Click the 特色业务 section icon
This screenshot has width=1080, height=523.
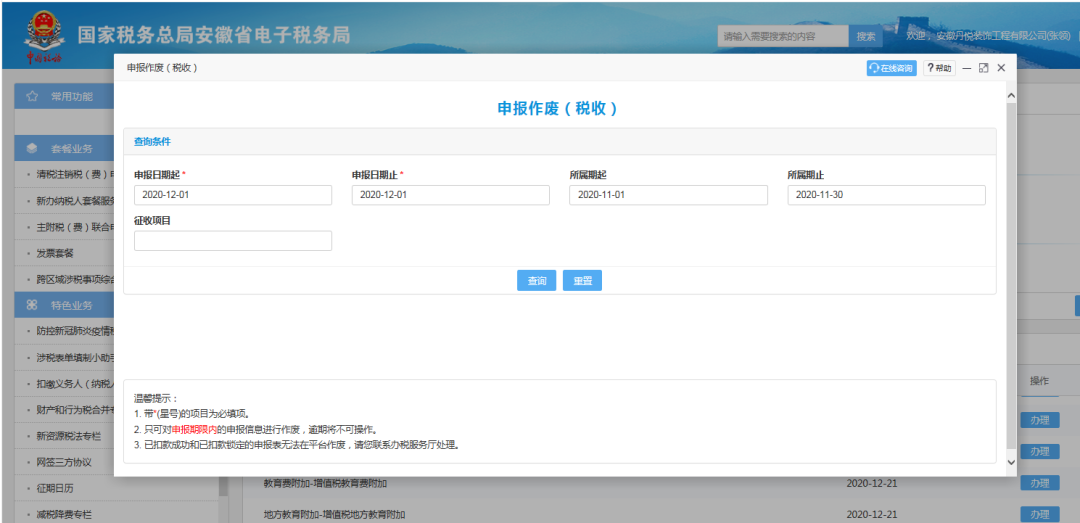coord(32,305)
